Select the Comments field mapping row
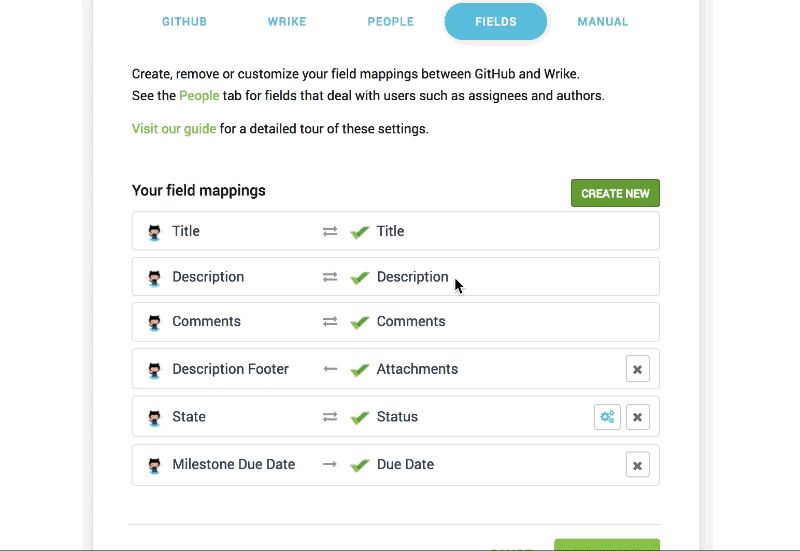Image resolution: width=800 pixels, height=551 pixels. 395,322
